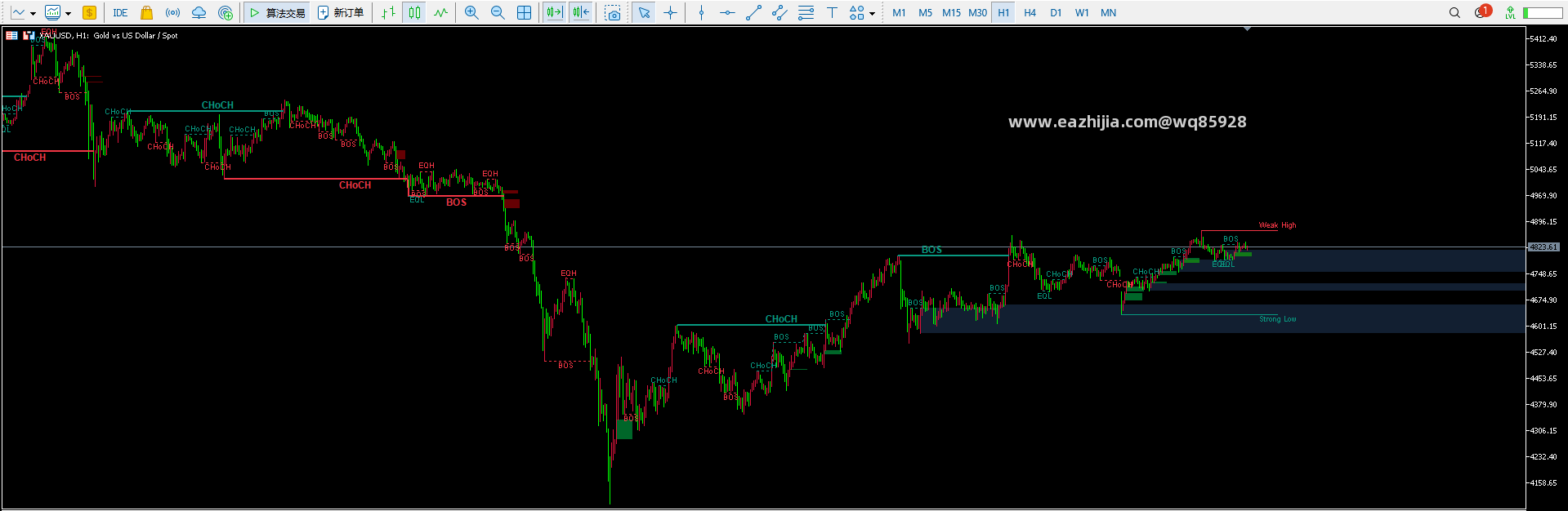Select the trendline tool
The image size is (1568, 511).
point(753,12)
